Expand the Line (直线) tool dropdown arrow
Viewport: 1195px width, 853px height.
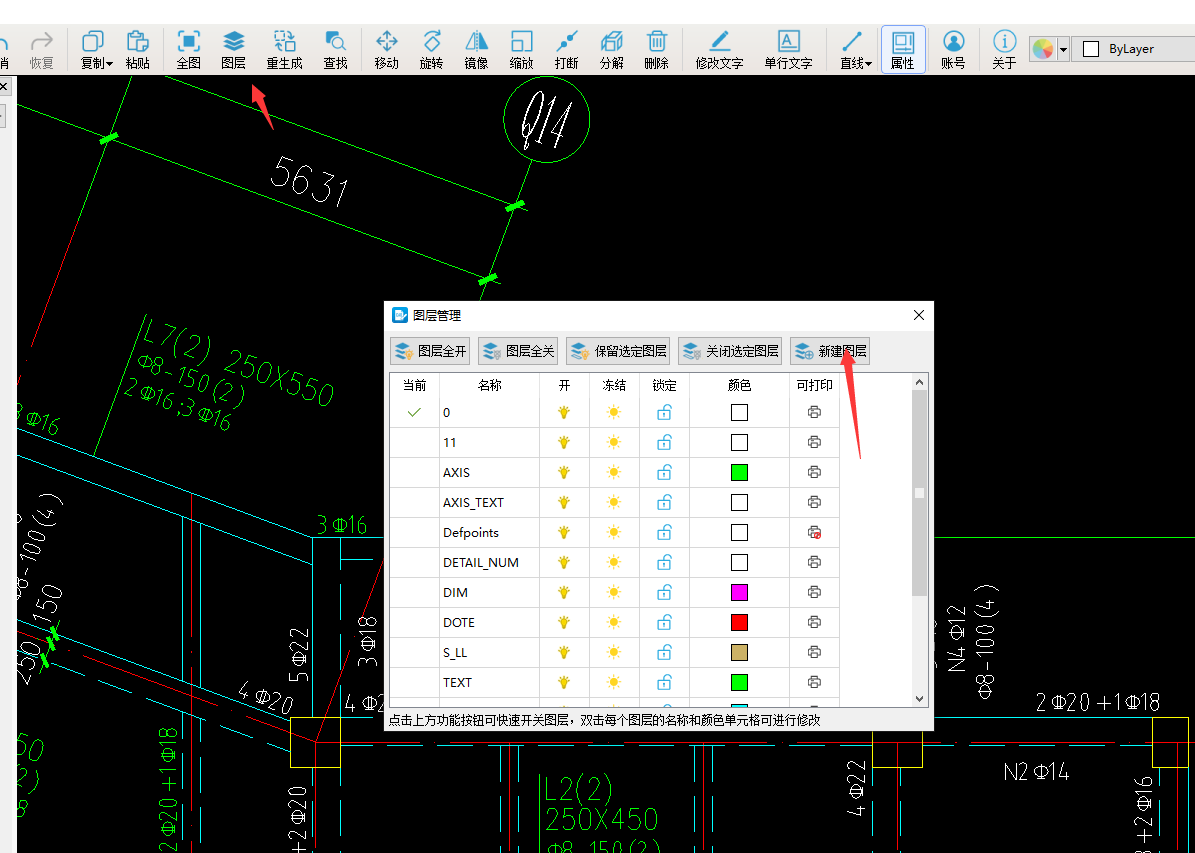click(869, 64)
